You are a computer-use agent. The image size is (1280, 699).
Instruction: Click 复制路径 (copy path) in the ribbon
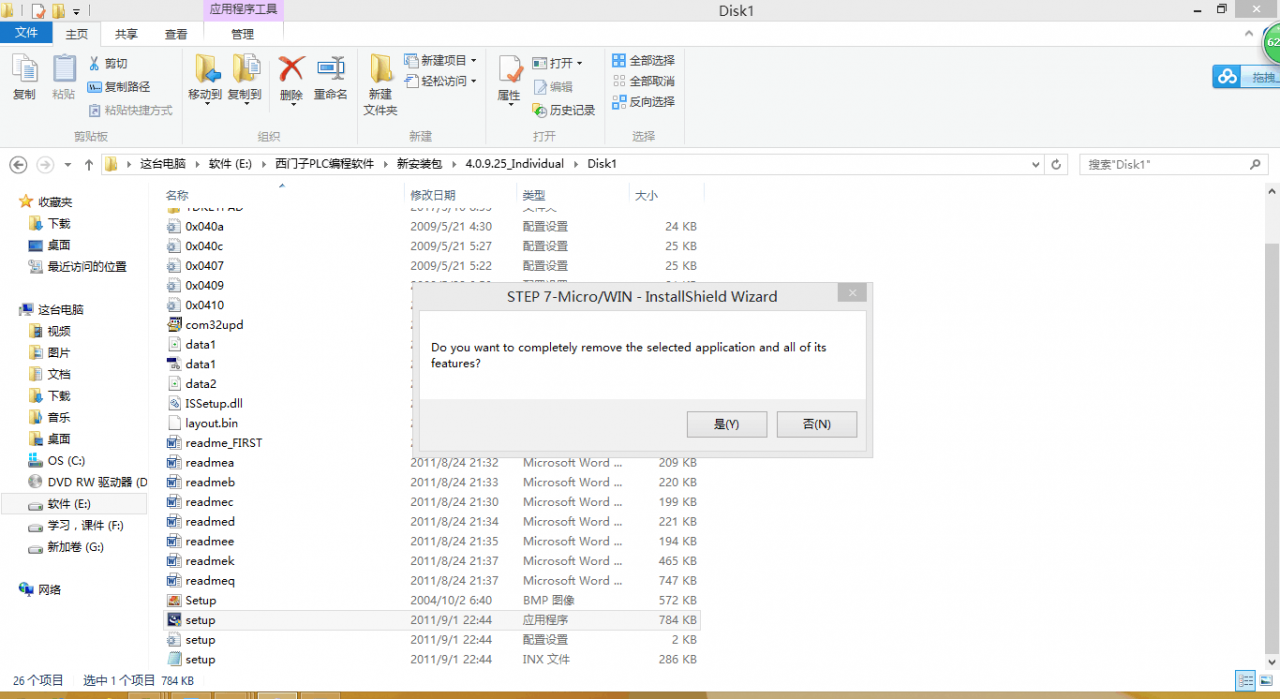[x=119, y=87]
